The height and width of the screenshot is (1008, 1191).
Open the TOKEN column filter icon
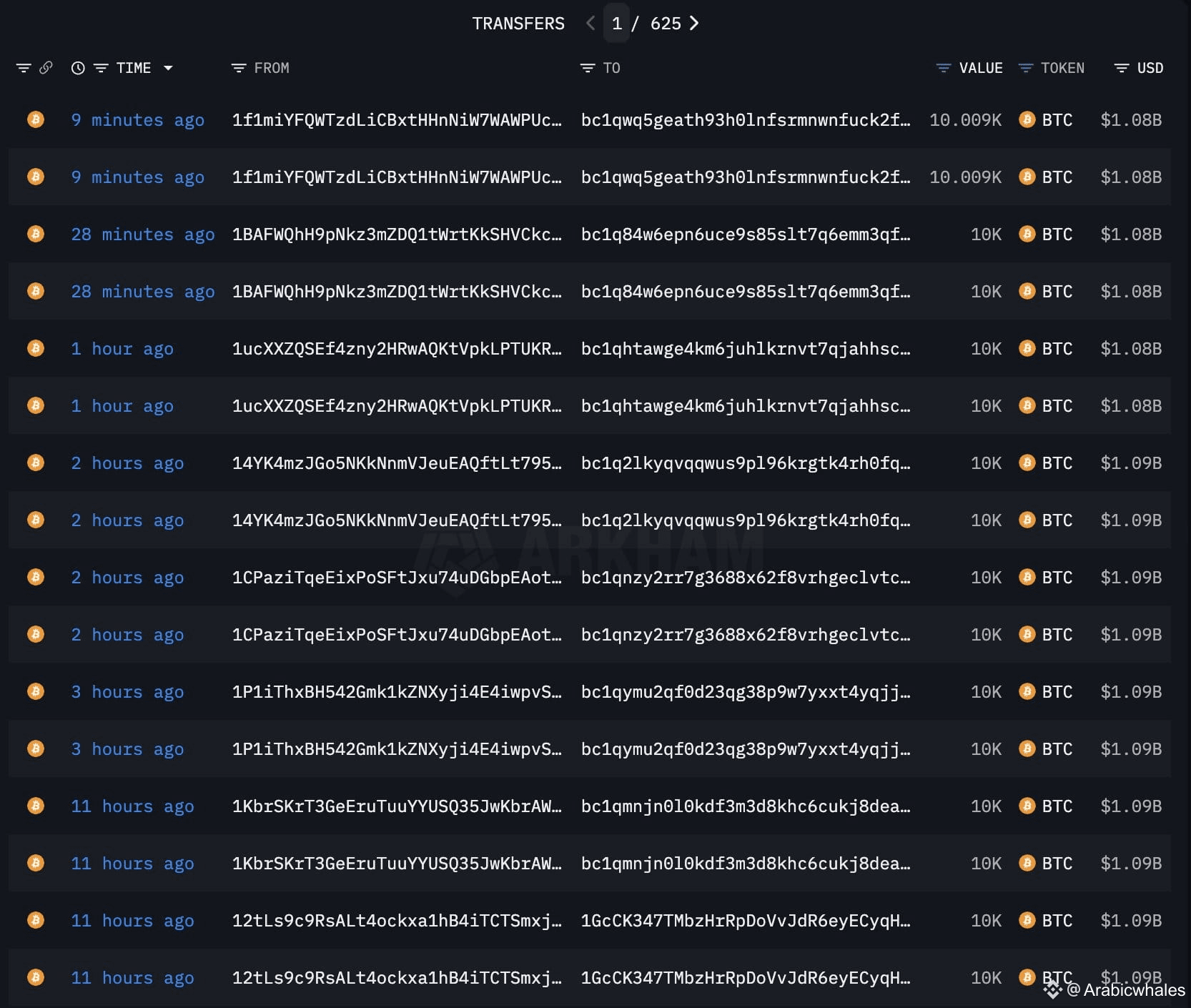[1026, 68]
